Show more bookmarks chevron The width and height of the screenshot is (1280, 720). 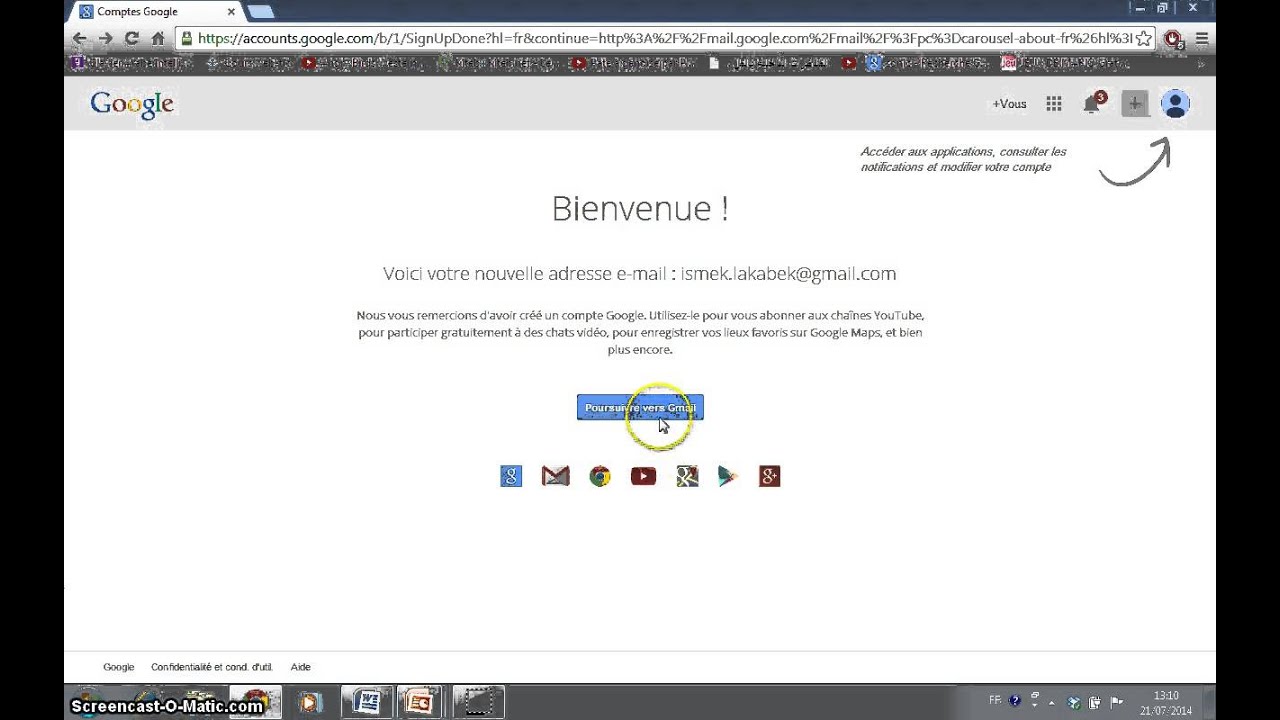[x=1203, y=63]
